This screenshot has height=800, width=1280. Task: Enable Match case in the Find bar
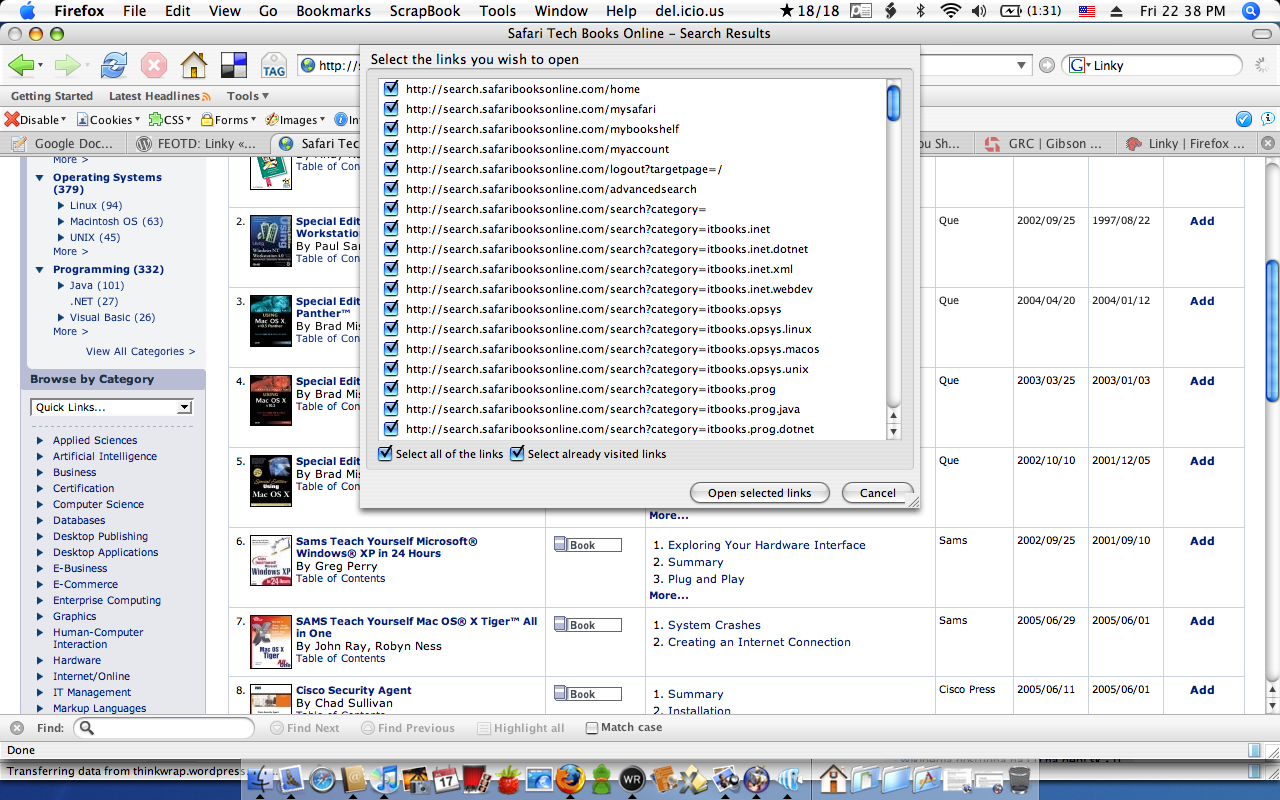pos(592,728)
